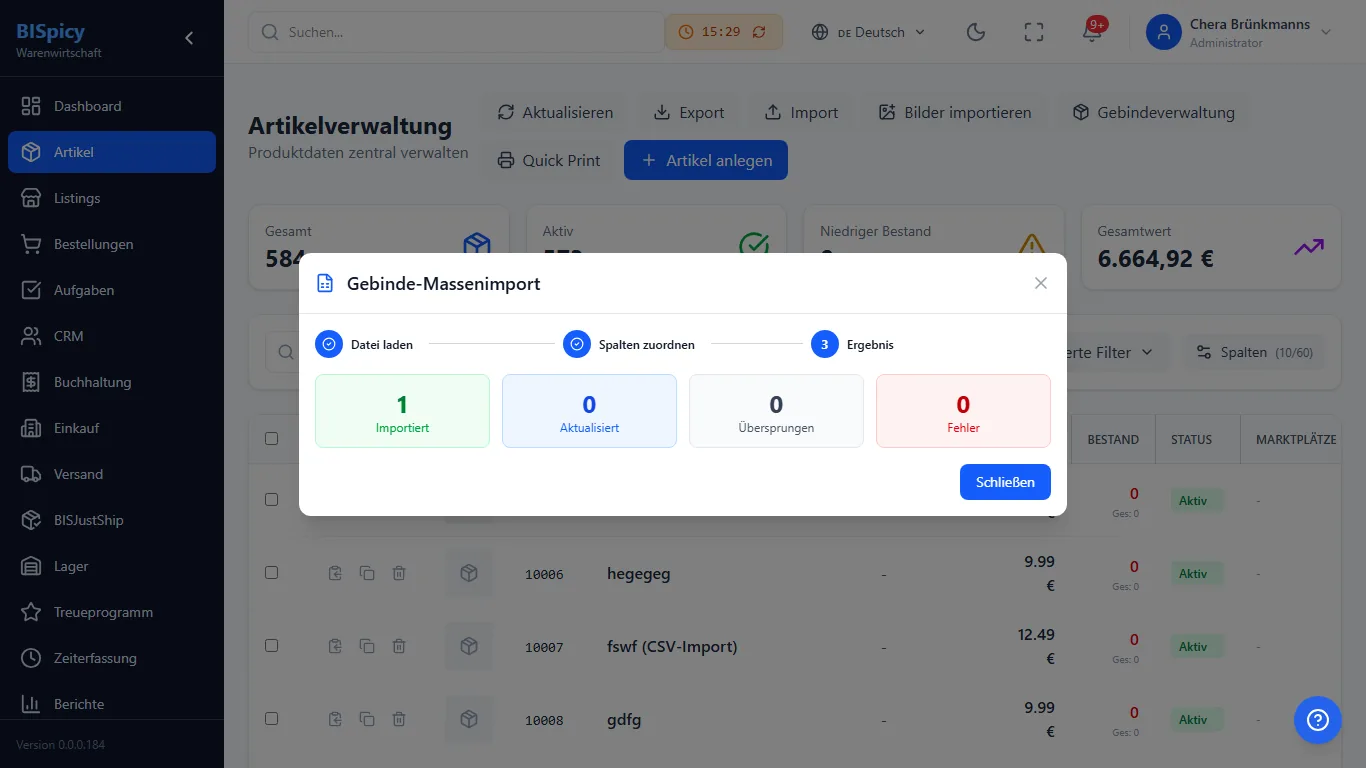Click the Einkauf sidebar icon
The width and height of the screenshot is (1366, 768).
pos(31,428)
